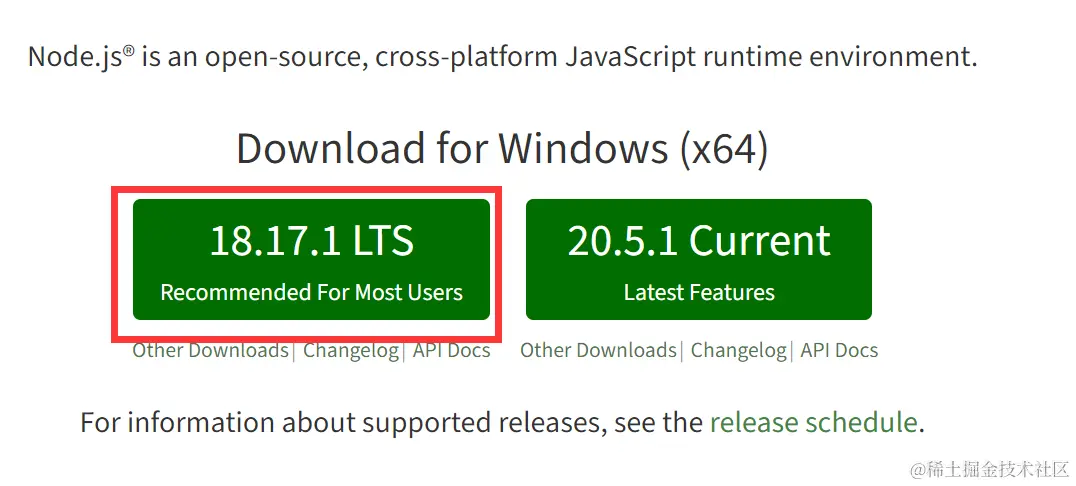Open Other Downloads under 20.5.1 Current
Screen dimensions: 1076x486
pyautogui.click(x=598, y=351)
